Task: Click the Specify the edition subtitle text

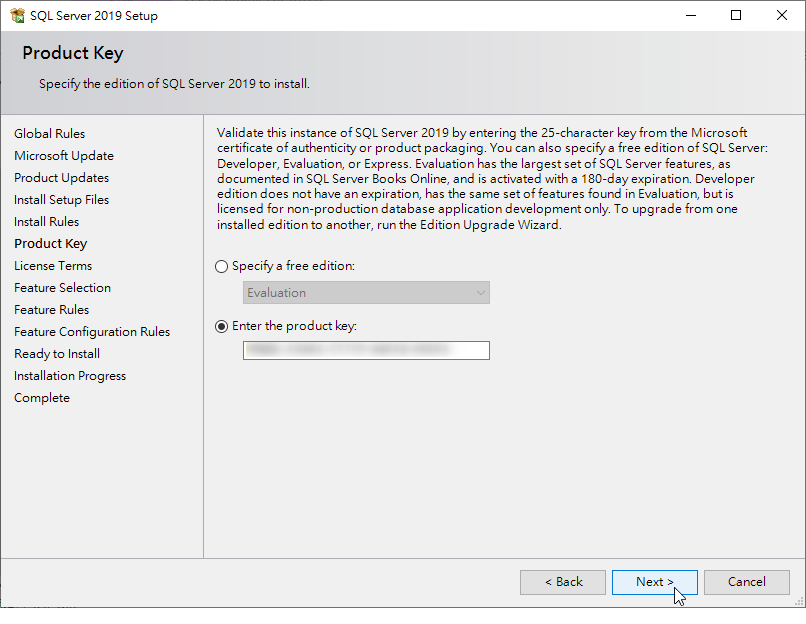Action: coord(174,84)
